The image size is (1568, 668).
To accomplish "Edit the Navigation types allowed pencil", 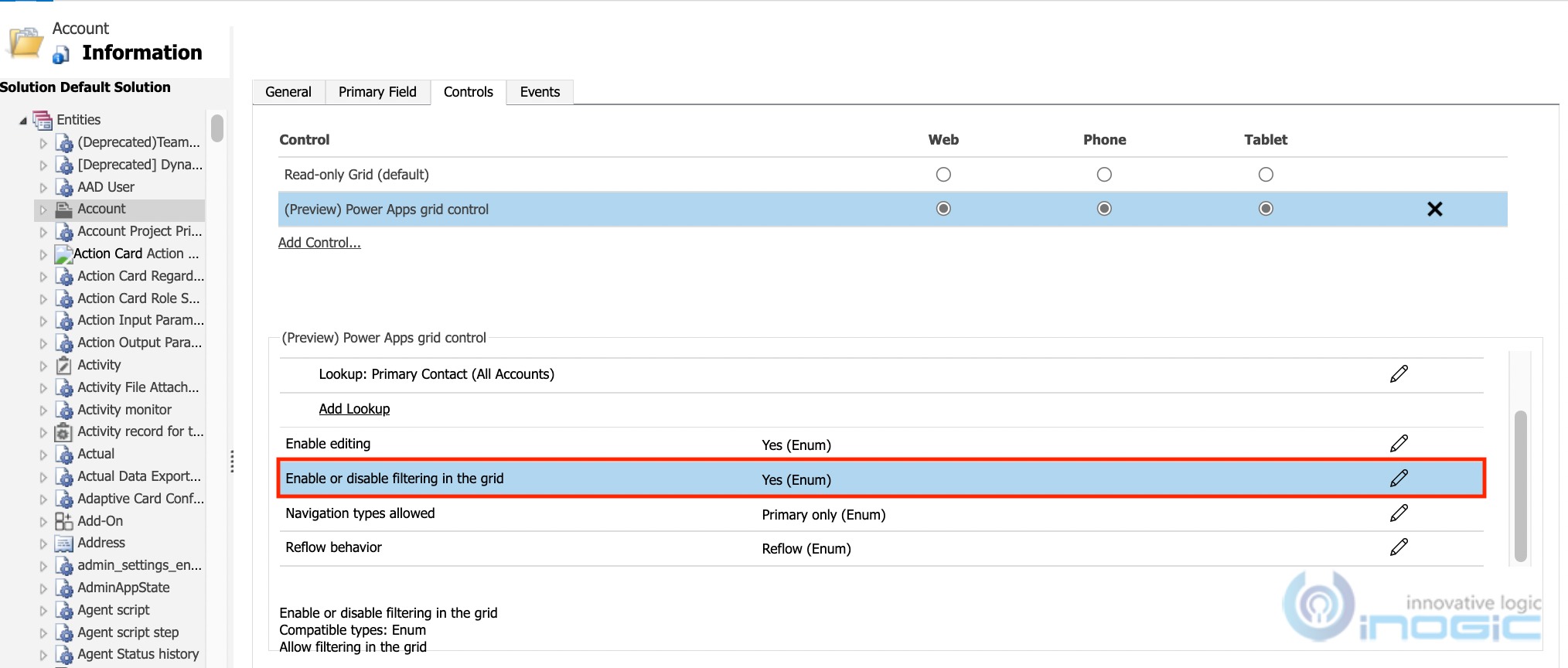I will coord(1399,513).
